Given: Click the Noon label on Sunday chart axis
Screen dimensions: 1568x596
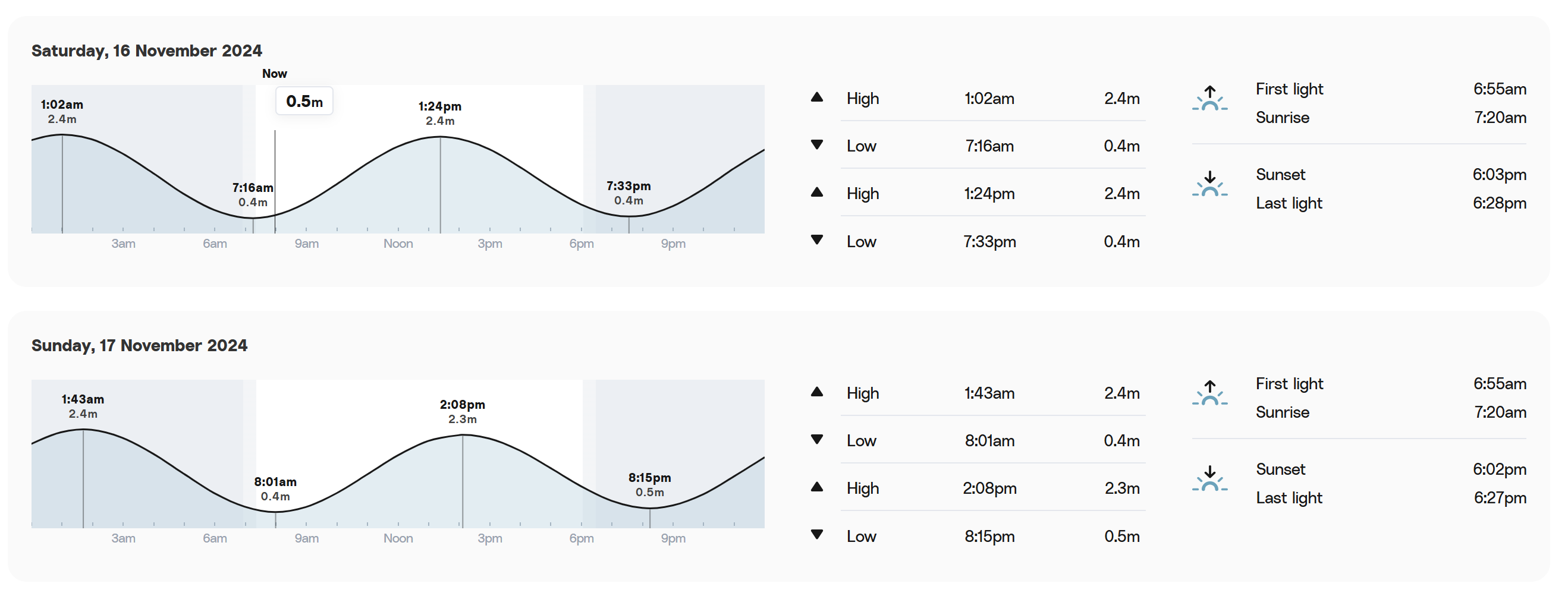Looking at the screenshot, I should click(398, 539).
